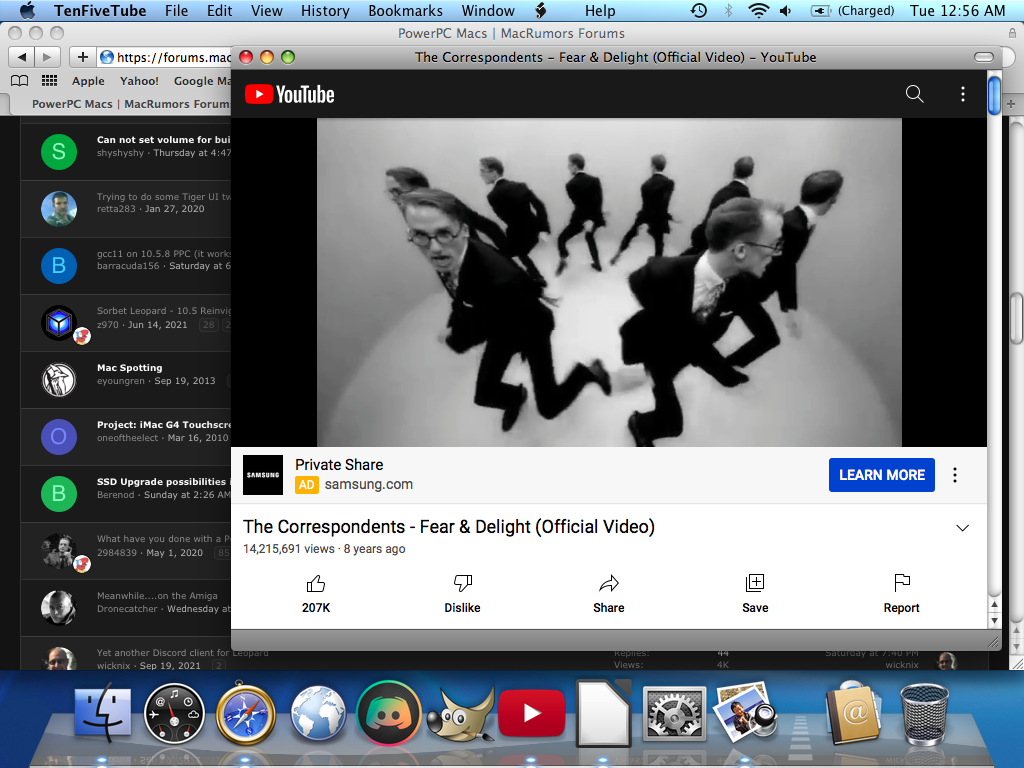
Task: Click YouTube window scroll down arrow
Action: coord(994,620)
